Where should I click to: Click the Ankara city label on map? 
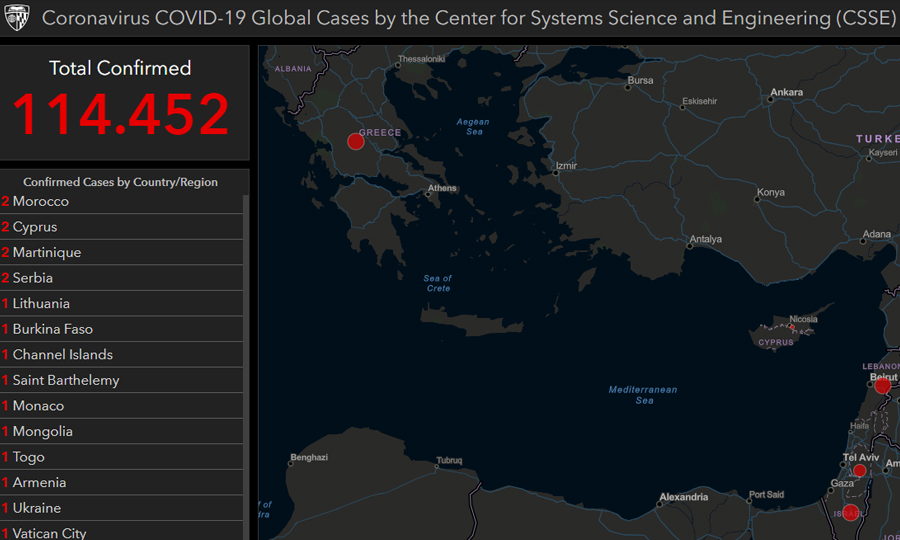tap(786, 92)
